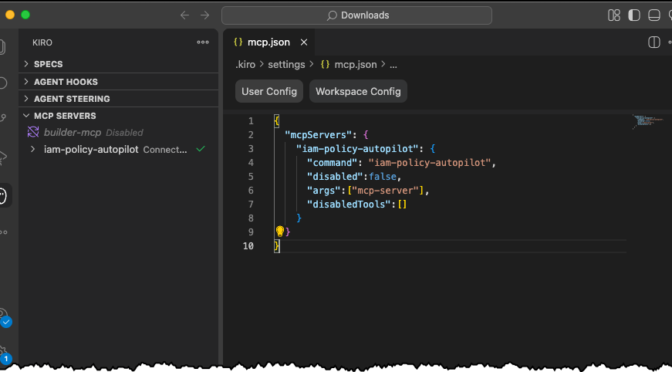Open User Config
Screen dimensions: 672x372
click(269, 91)
